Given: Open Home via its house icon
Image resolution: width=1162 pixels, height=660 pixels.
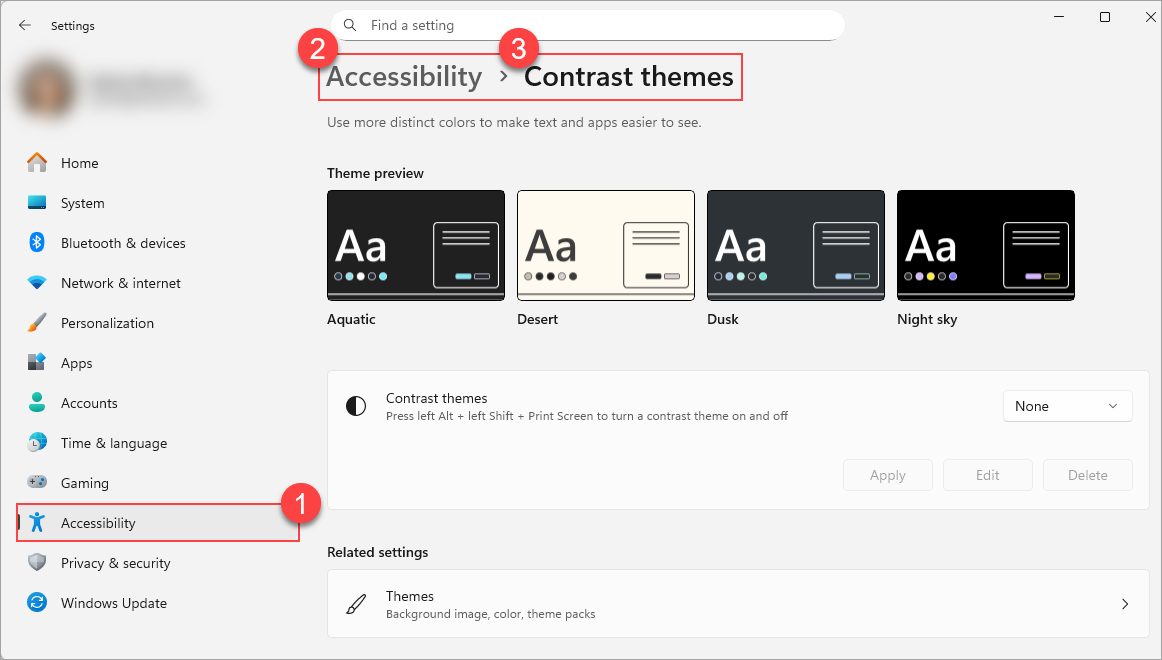Looking at the screenshot, I should (37, 162).
